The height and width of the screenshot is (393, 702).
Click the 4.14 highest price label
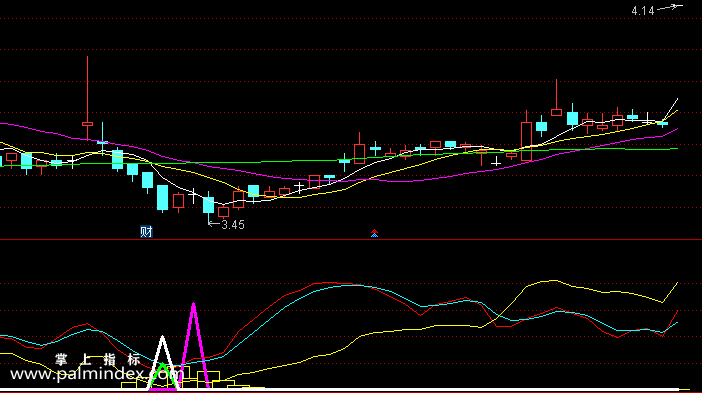[643, 11]
